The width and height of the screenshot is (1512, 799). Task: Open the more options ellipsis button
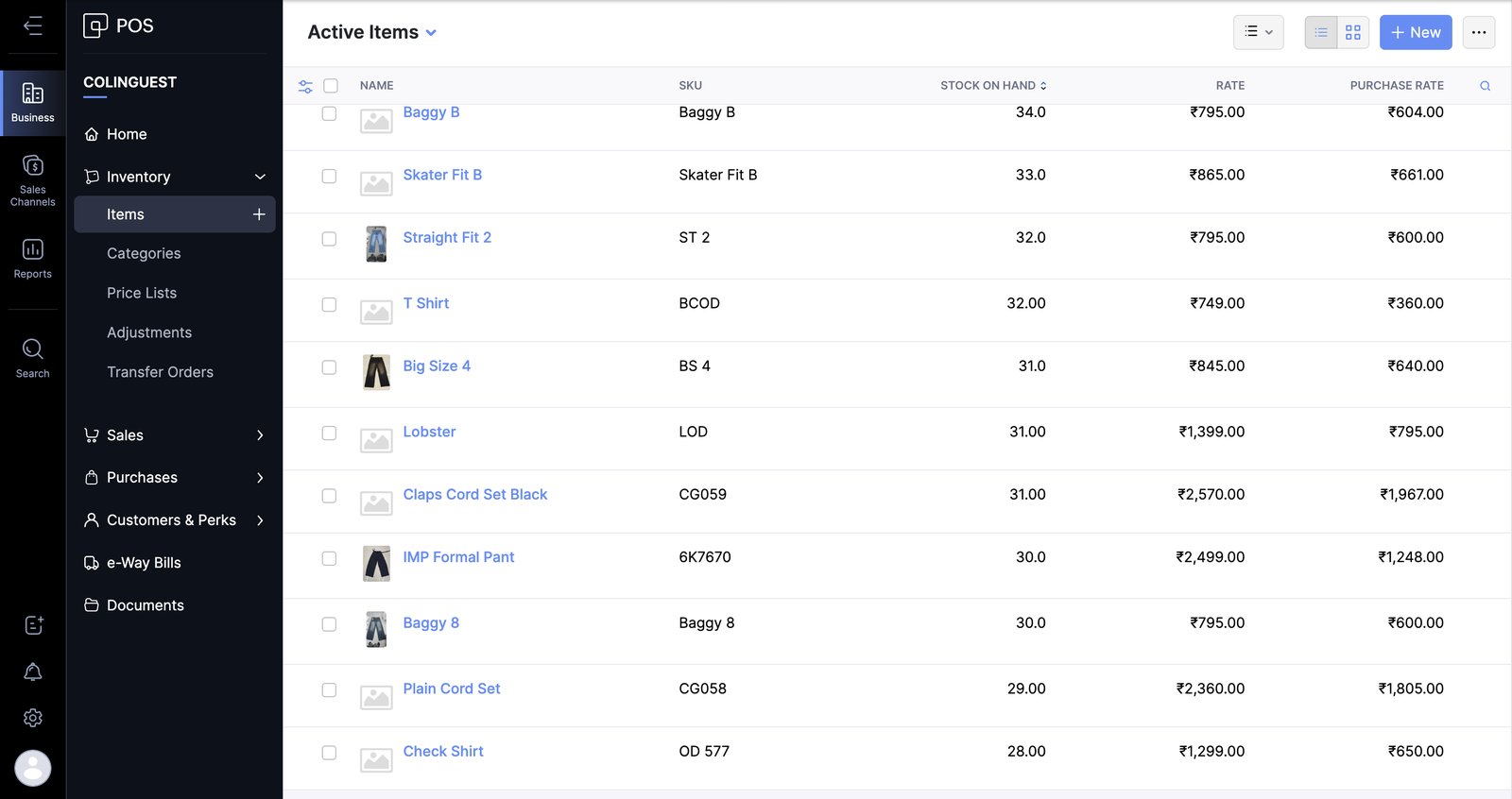(1479, 32)
